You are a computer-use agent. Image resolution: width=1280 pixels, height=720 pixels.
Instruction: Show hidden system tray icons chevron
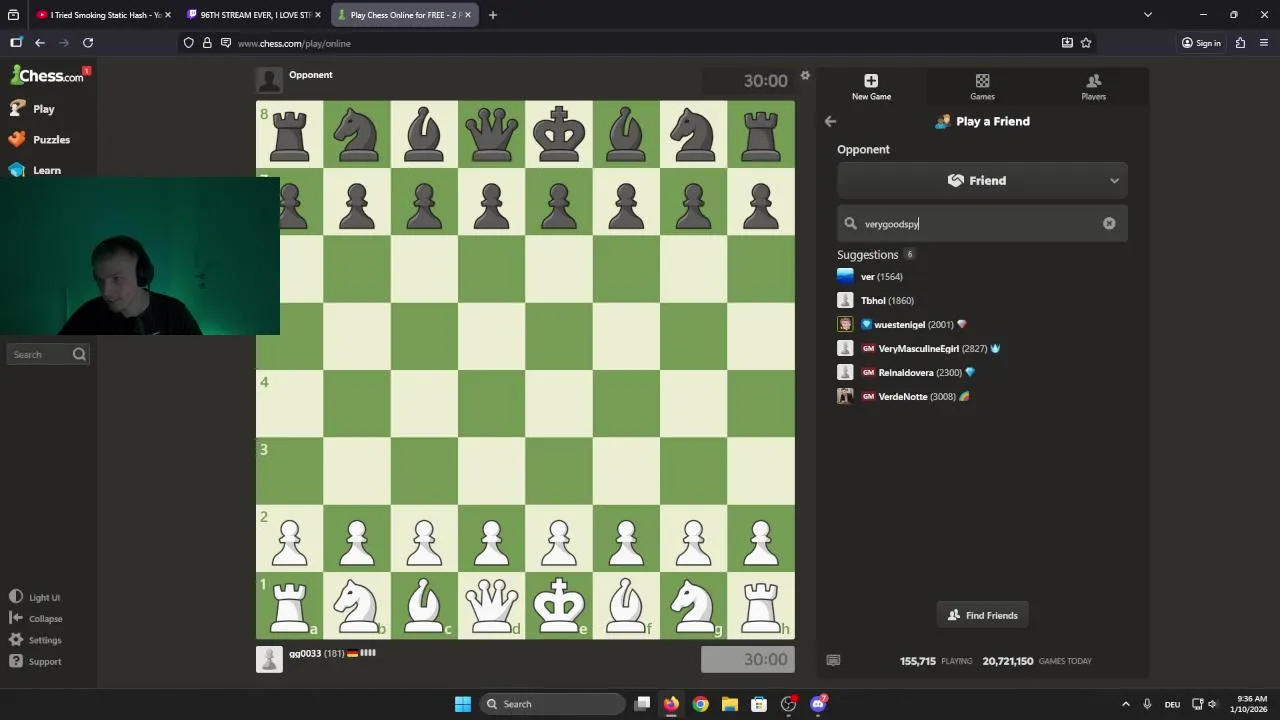pos(1125,704)
